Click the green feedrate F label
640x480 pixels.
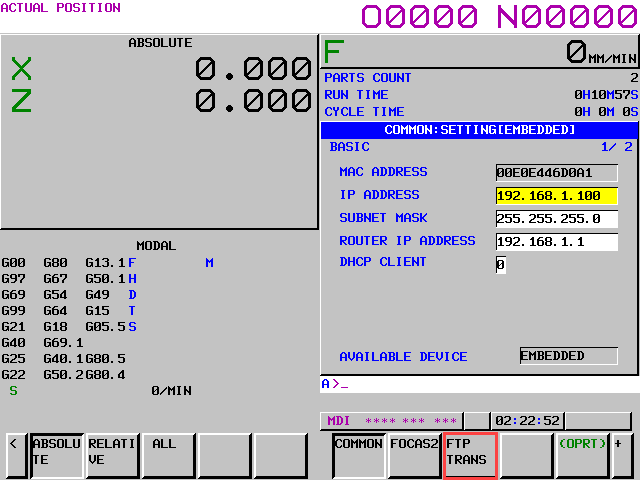(x=334, y=52)
